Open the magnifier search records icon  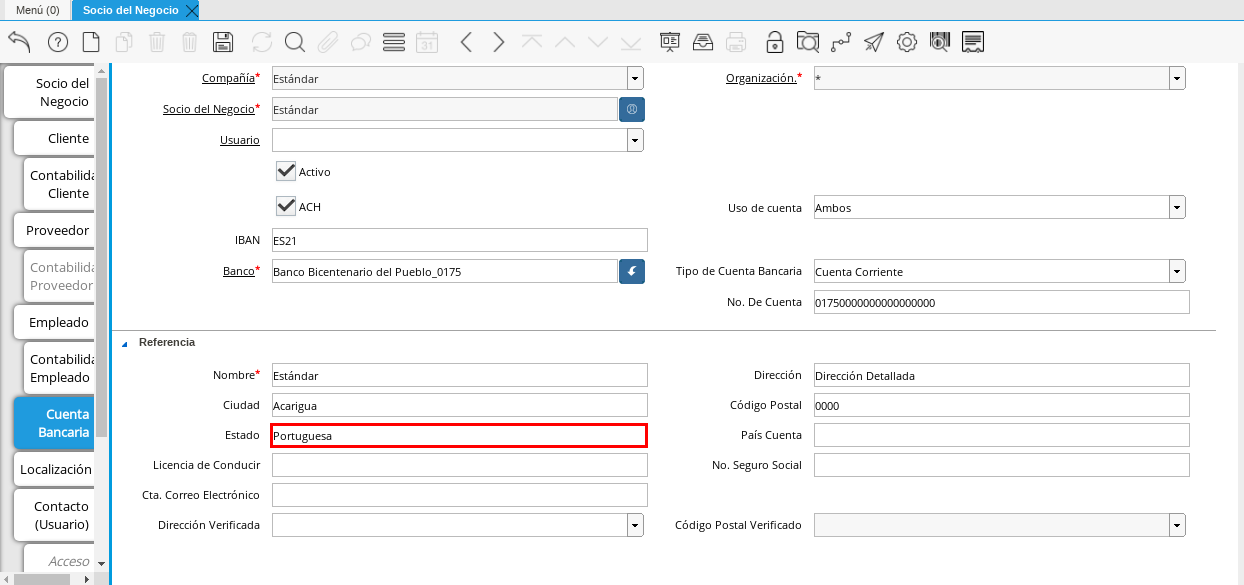click(294, 42)
